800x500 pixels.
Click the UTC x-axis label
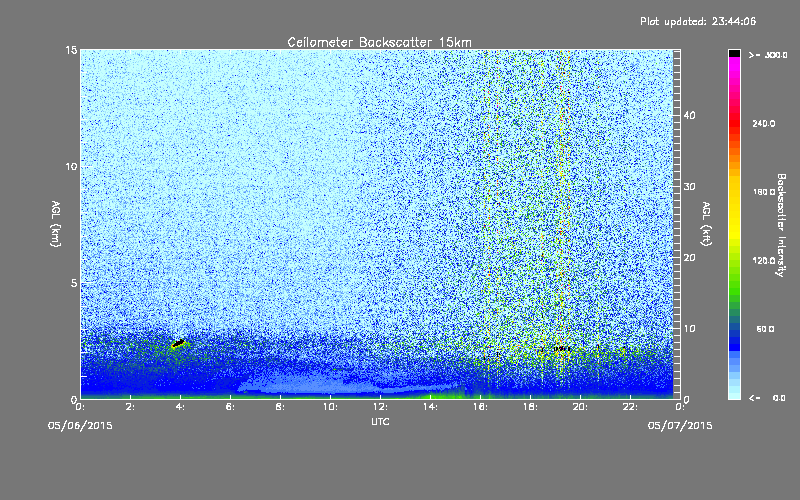coord(380,422)
